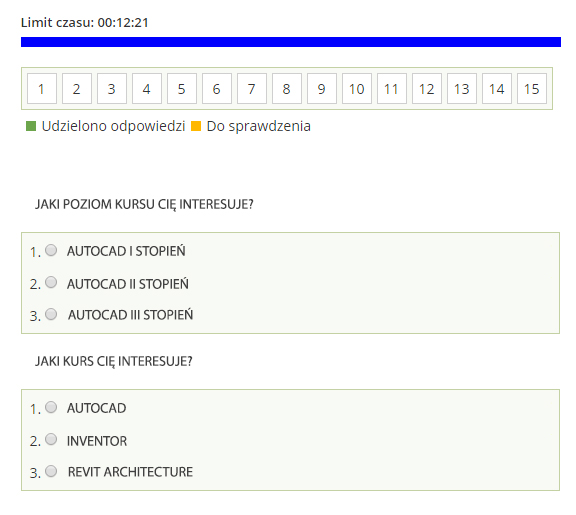Select the AUTOCAD I STOPIEŃ radio option

tap(51, 250)
